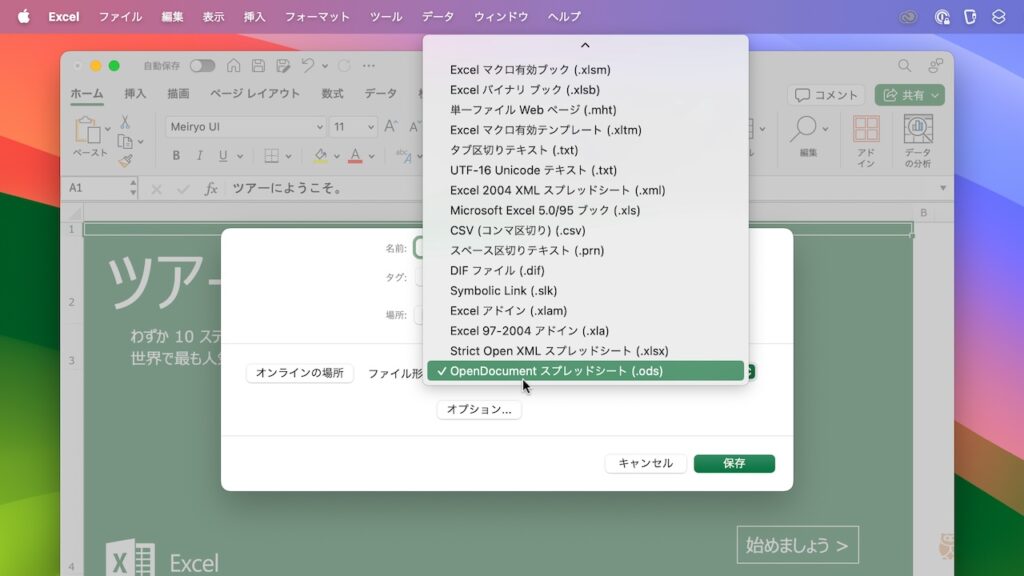This screenshot has width=1024, height=576.
Task: Click the Cut scissors icon
Action: [124, 119]
